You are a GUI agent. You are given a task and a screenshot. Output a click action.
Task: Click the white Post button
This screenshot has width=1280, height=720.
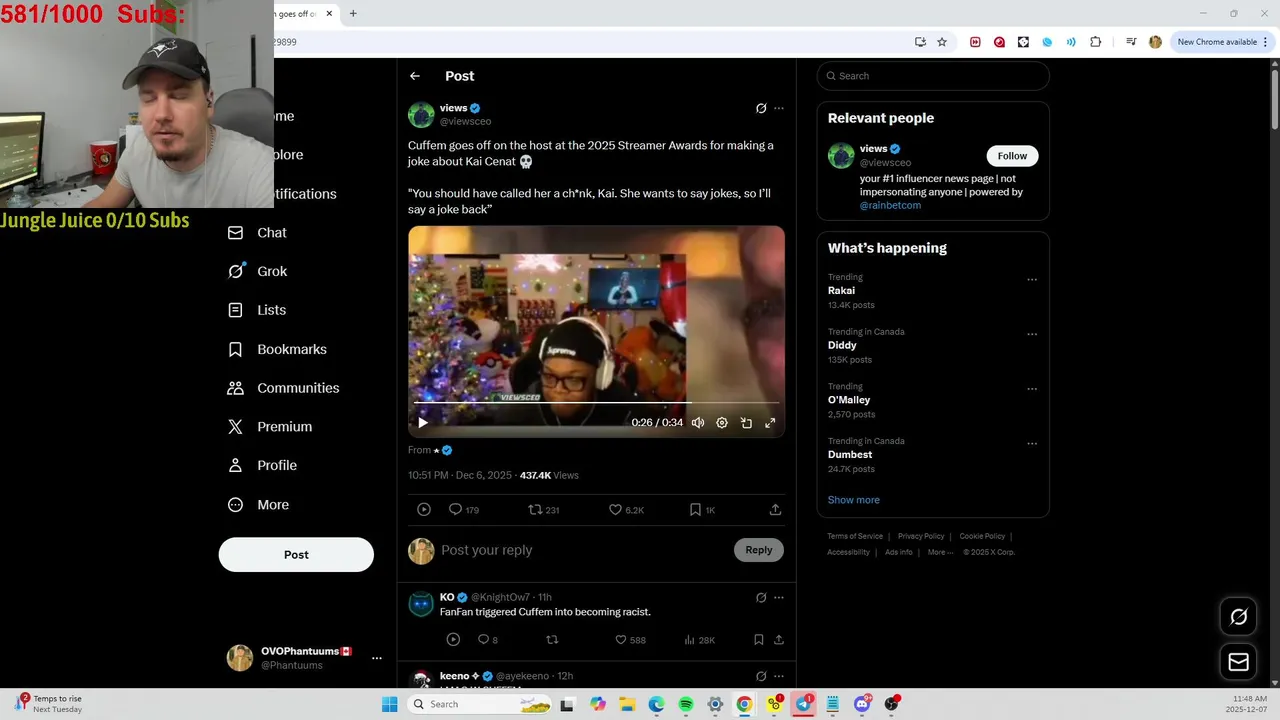[296, 555]
